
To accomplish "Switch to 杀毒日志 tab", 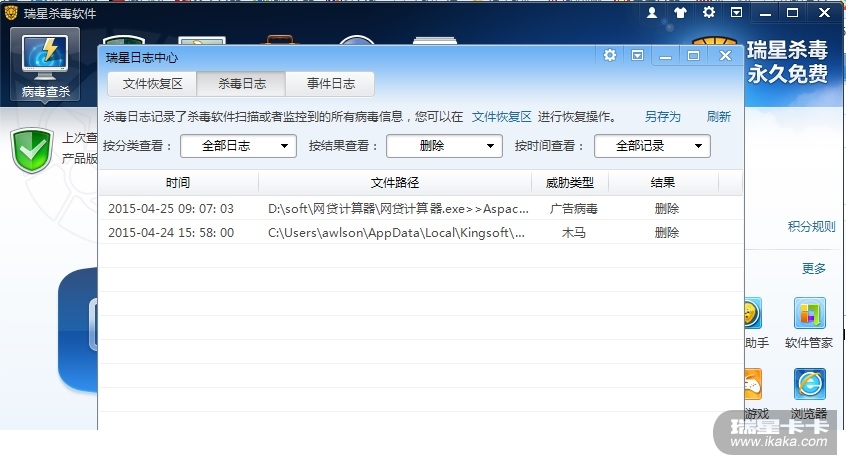I will coord(241,84).
